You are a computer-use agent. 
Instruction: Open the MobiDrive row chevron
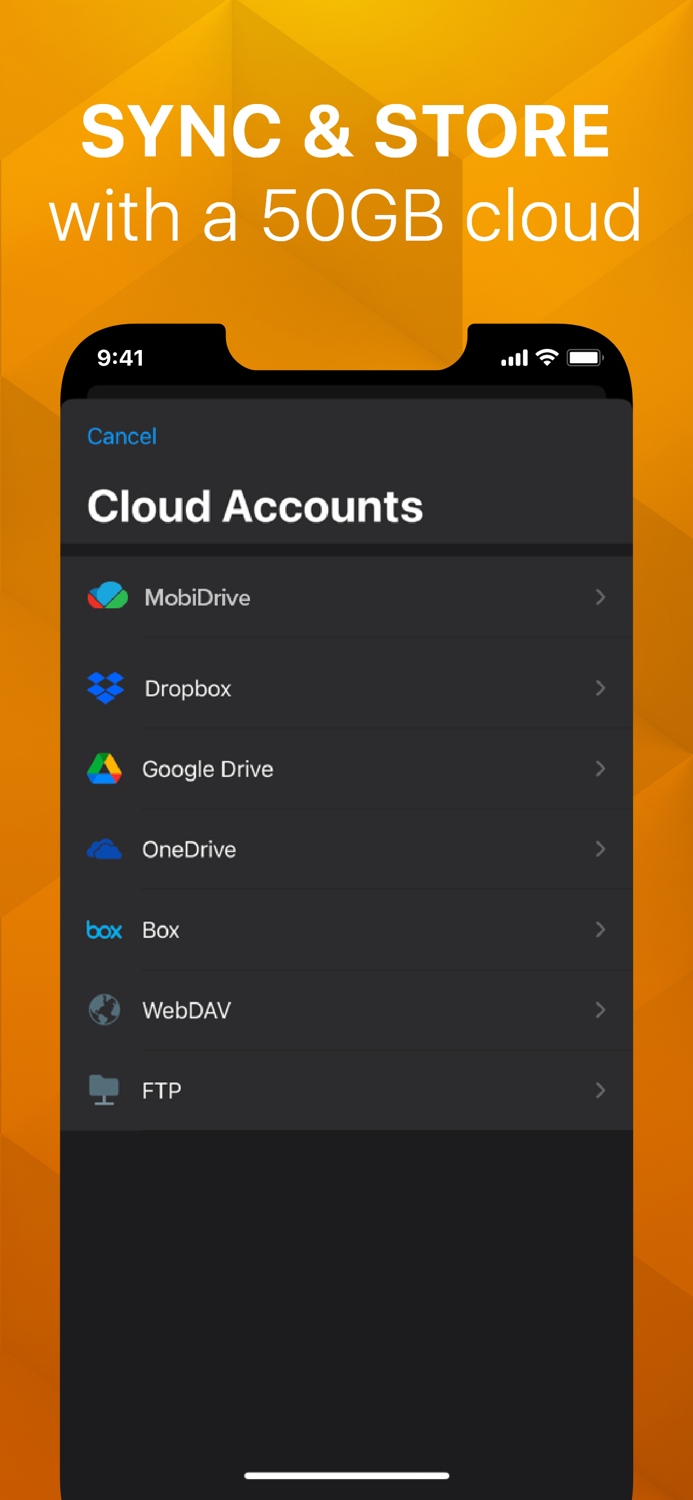[x=600, y=597]
